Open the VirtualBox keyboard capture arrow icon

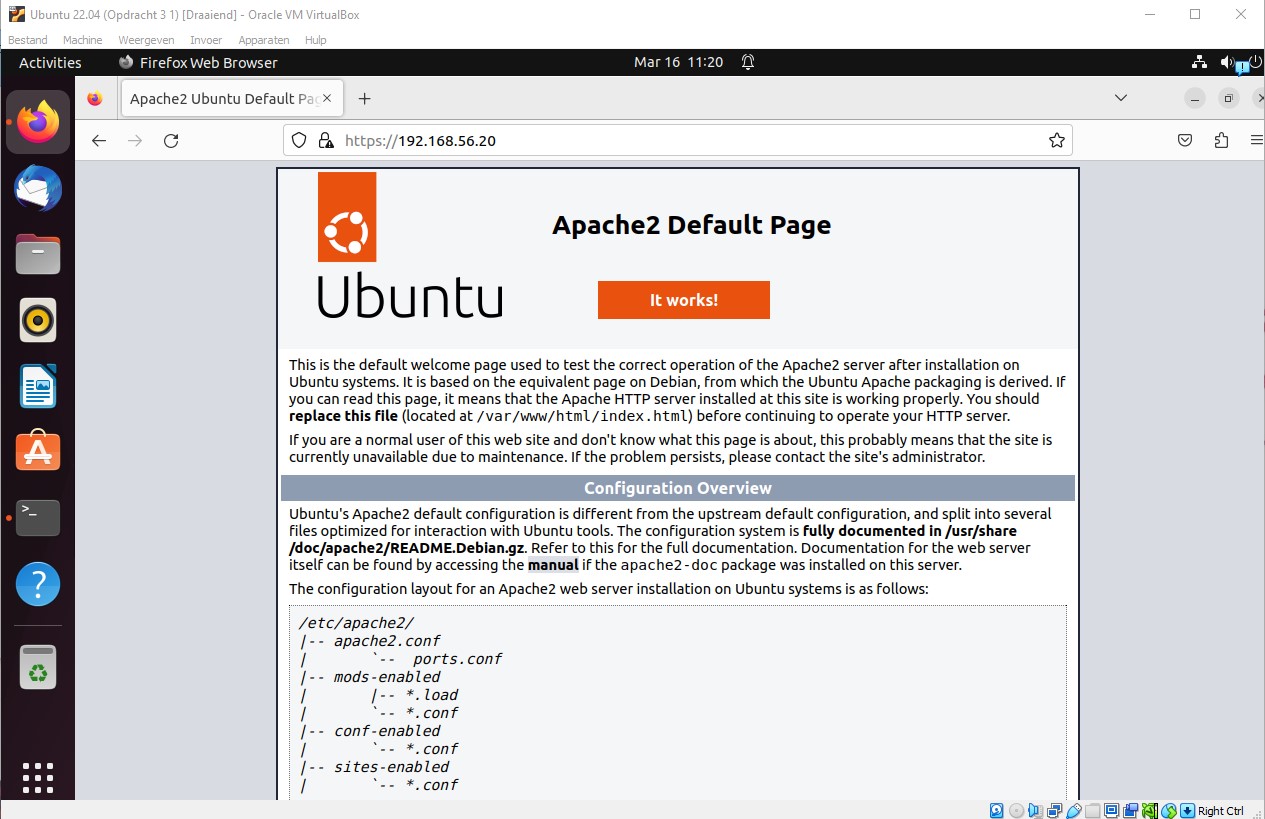(1187, 810)
